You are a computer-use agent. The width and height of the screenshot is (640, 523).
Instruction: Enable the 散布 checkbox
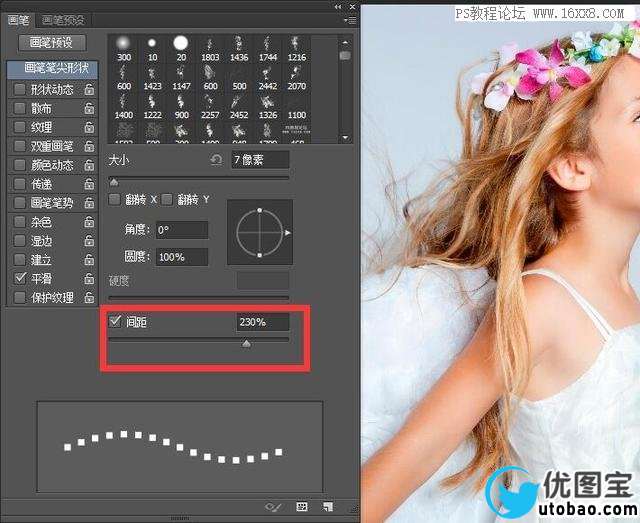tap(19, 108)
